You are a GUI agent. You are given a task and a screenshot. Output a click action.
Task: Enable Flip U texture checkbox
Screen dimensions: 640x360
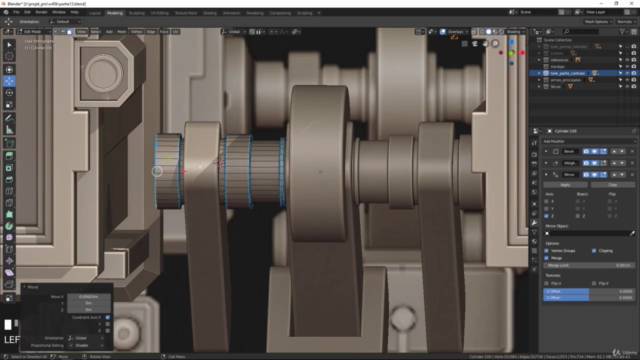coord(547,283)
